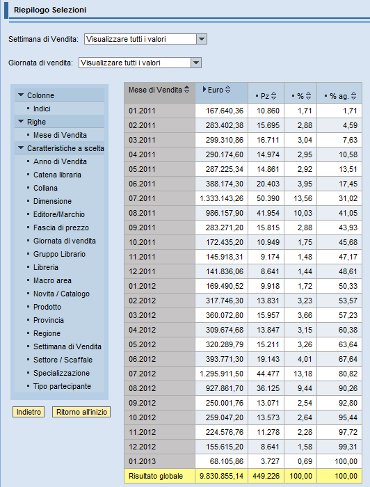Sort the Pz column using its arrows
This screenshot has height=487, width=370.
click(274, 96)
